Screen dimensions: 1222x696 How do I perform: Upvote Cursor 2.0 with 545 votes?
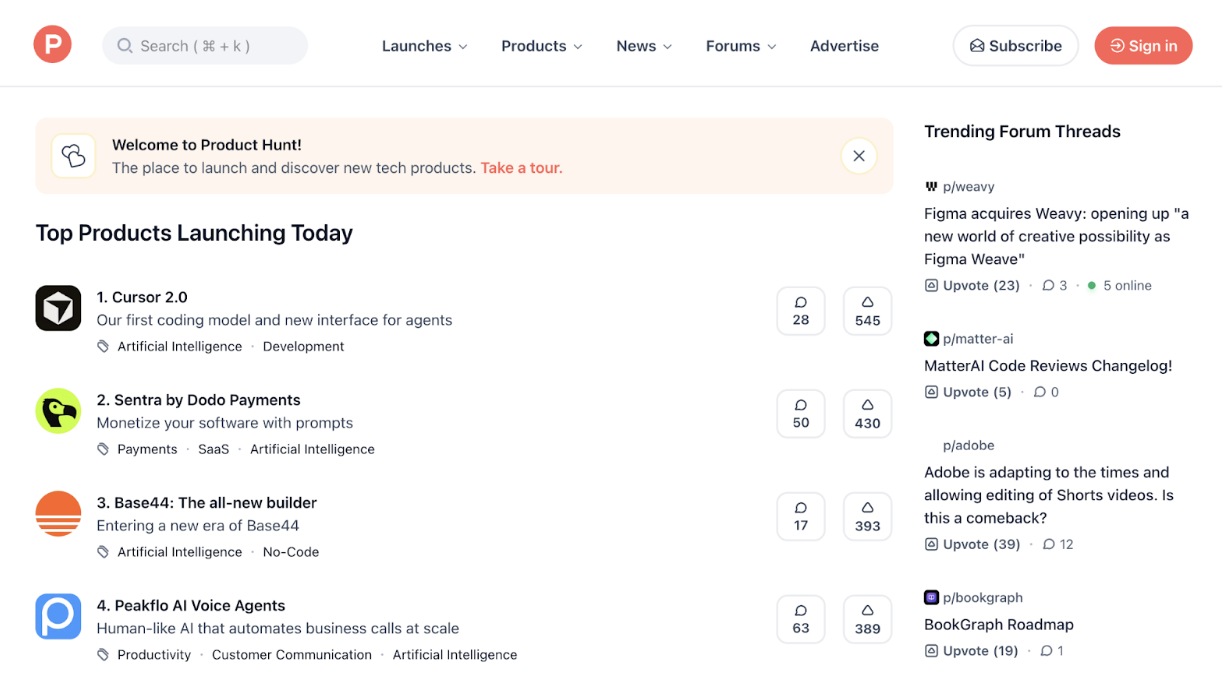coord(867,311)
